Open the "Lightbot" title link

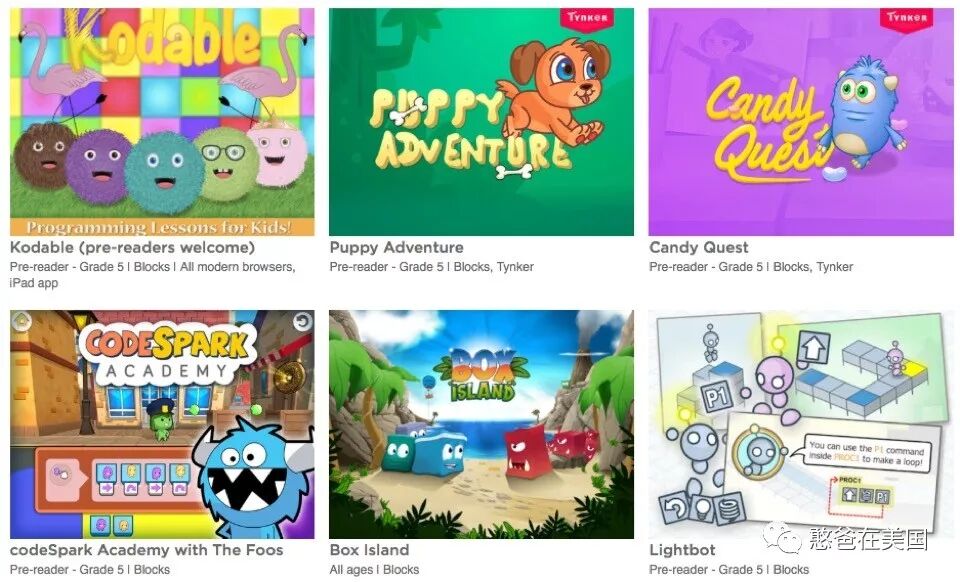pos(682,550)
